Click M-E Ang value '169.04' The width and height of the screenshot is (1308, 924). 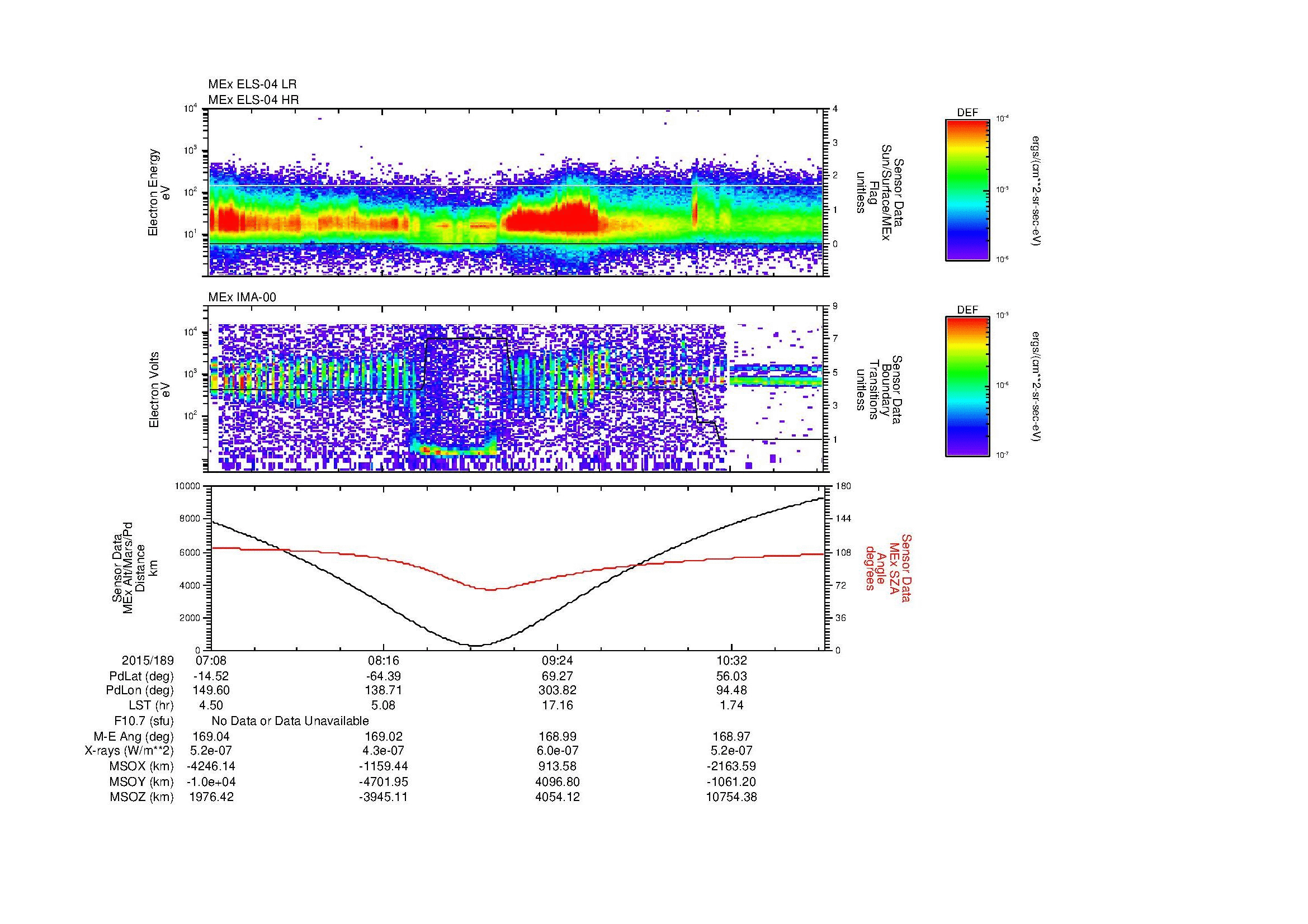tap(211, 736)
